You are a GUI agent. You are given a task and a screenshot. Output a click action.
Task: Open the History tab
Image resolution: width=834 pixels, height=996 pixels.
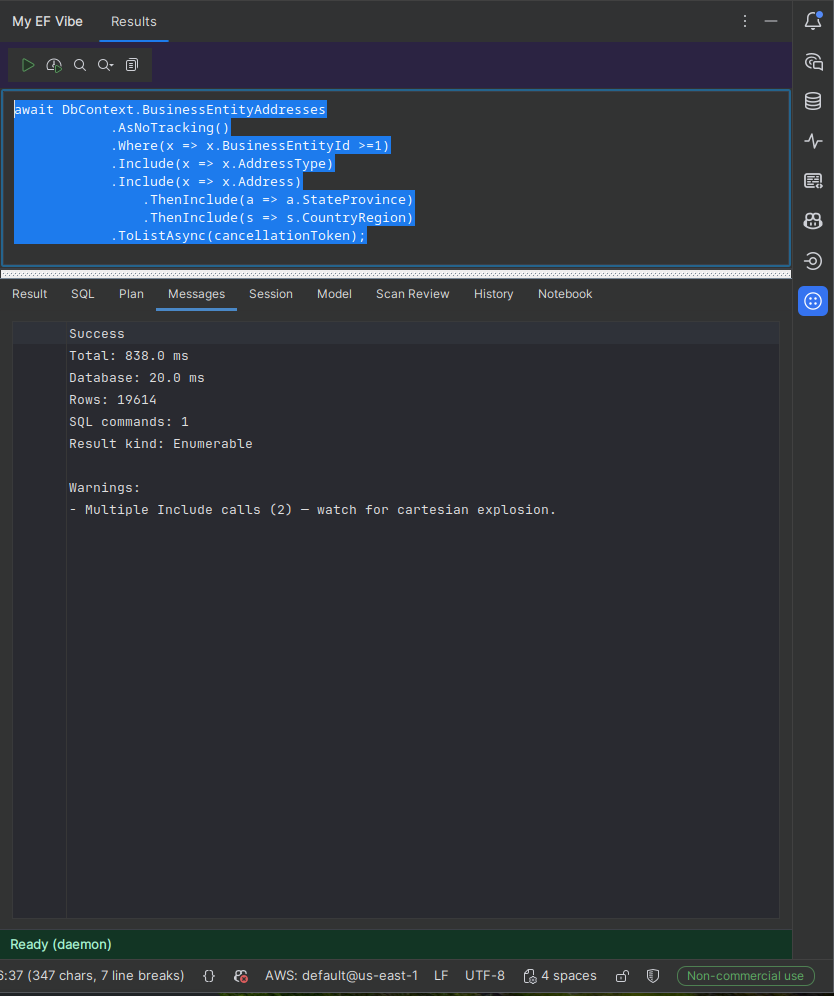coord(494,294)
